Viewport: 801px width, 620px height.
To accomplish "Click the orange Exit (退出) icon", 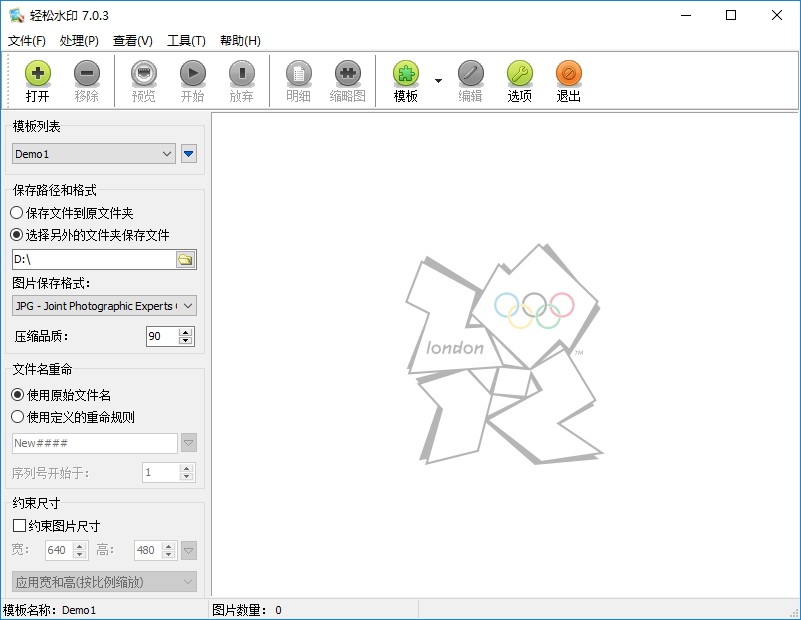I will pyautogui.click(x=569, y=74).
